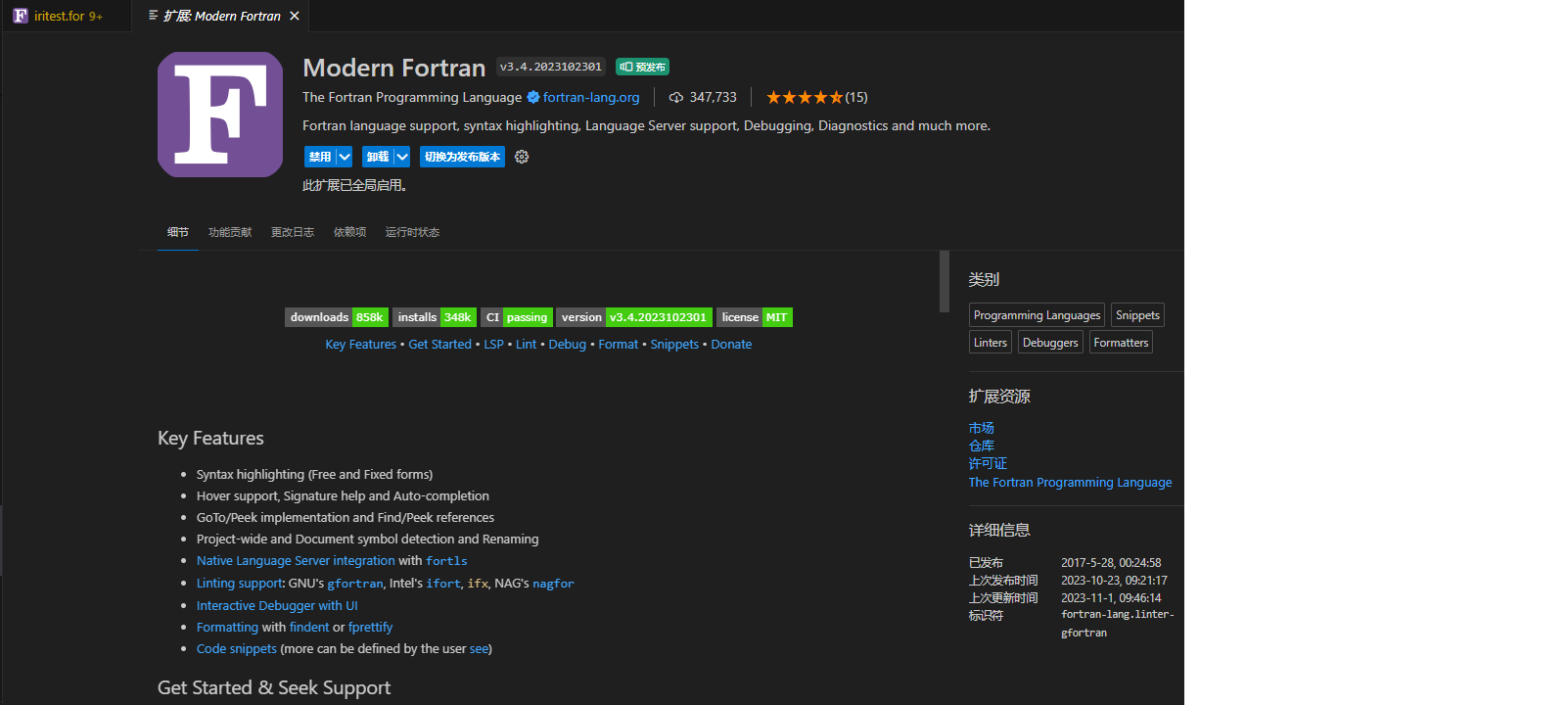Follow the Get Started link
Viewport: 1568px width, 705px height.
439,345
